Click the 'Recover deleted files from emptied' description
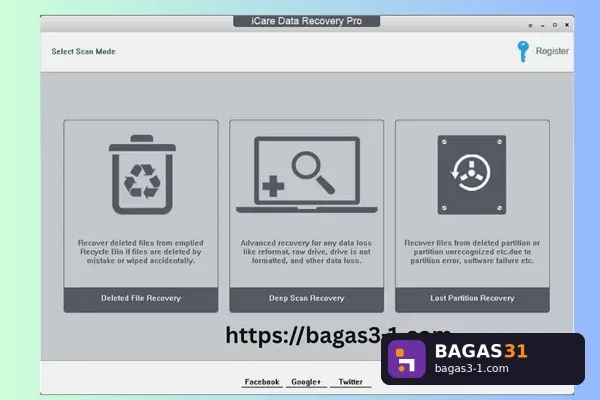The height and width of the screenshot is (400, 600). pyautogui.click(x=141, y=252)
